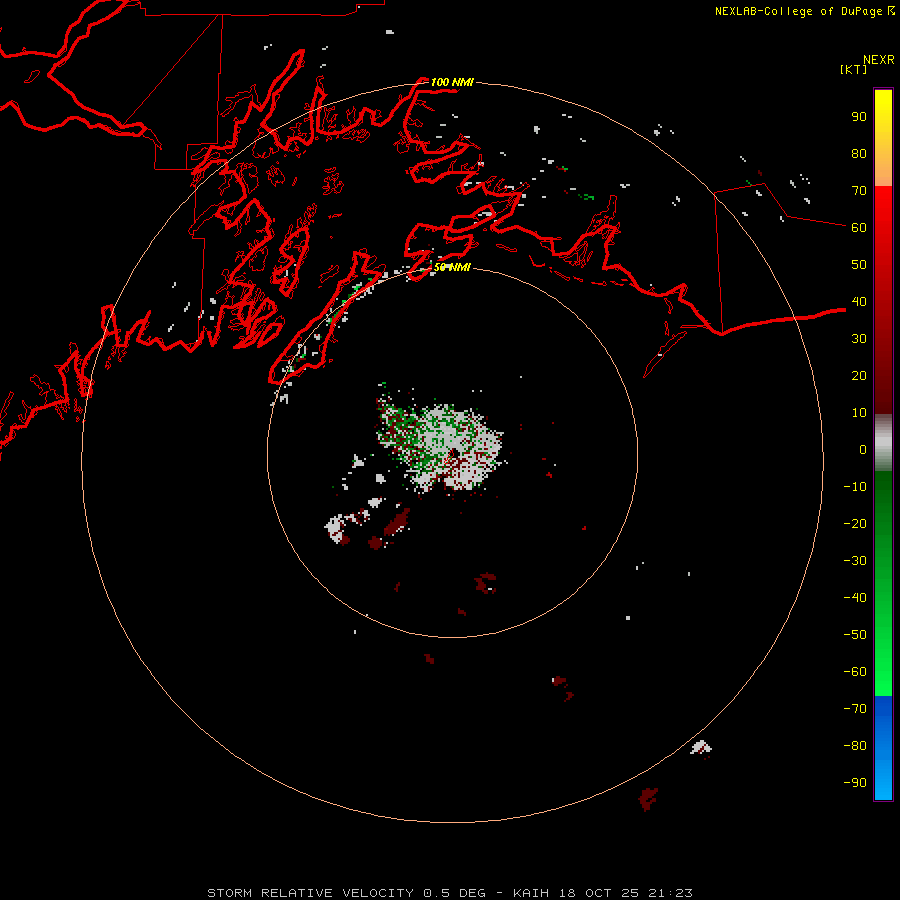Image resolution: width=900 pixels, height=900 pixels.
Task: Click the 100 NMI range ring label
Action: [452, 82]
